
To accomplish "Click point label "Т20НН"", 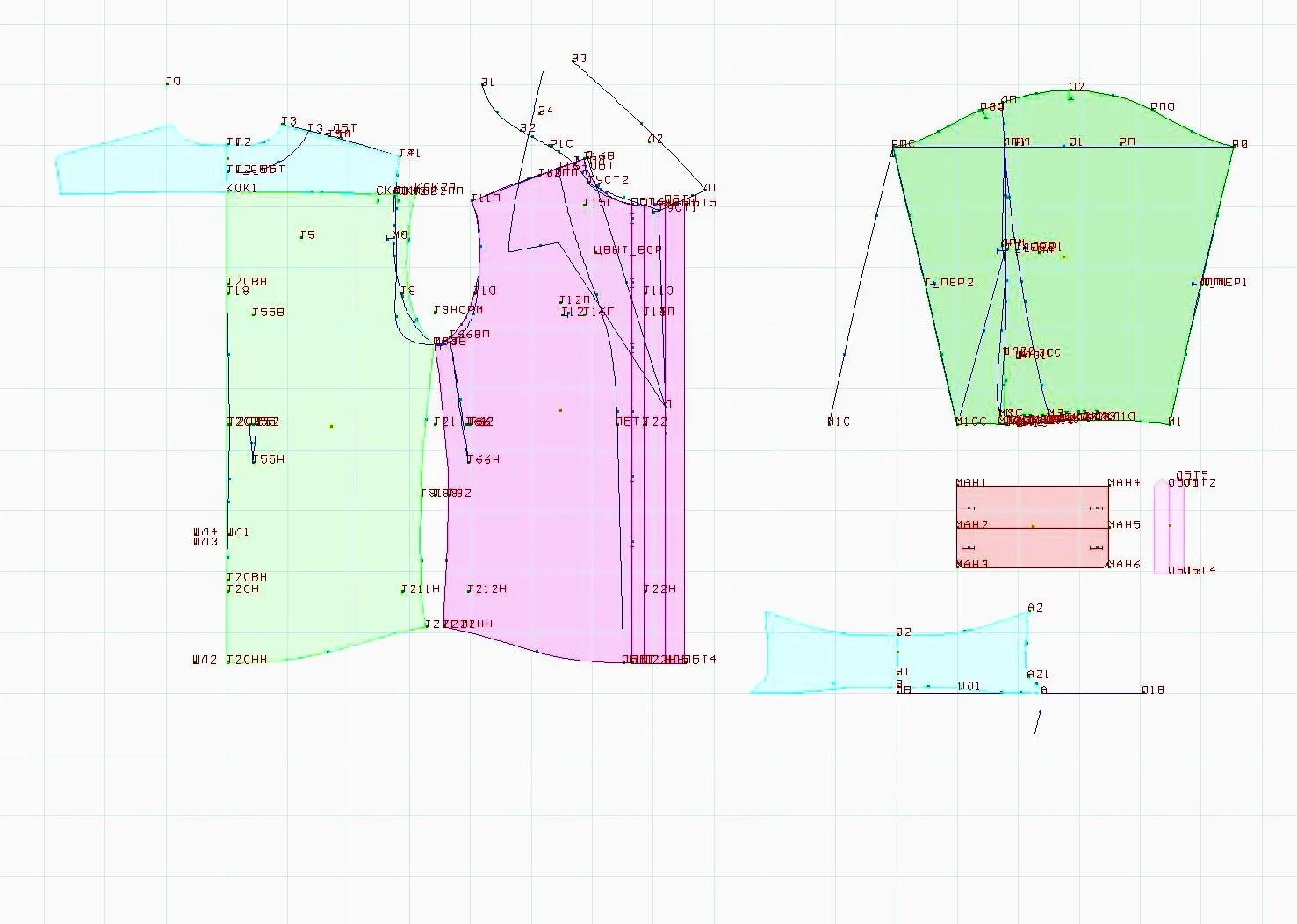I will click(x=247, y=660).
